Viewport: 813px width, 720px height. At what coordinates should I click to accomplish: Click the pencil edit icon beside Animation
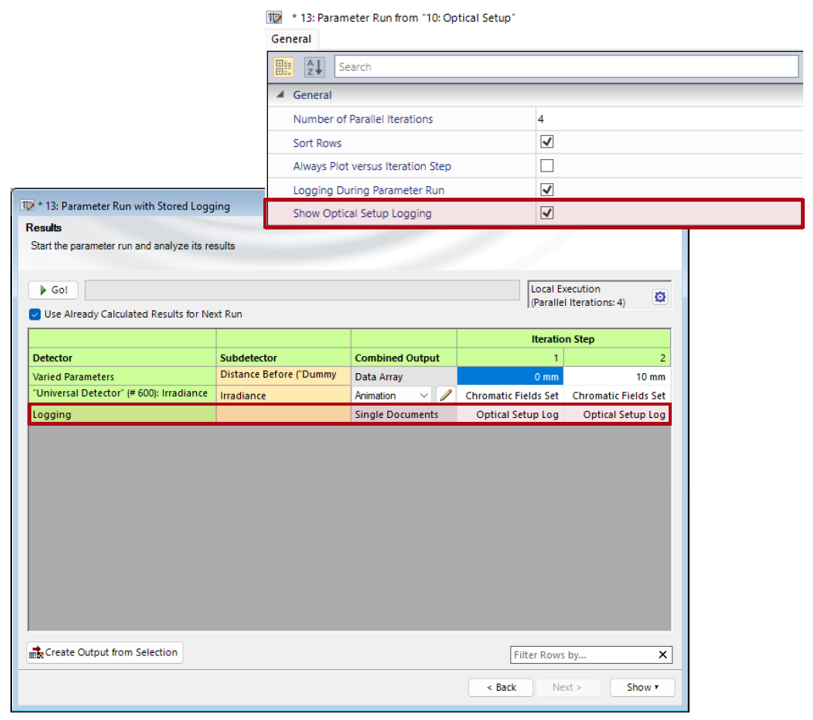tap(446, 395)
